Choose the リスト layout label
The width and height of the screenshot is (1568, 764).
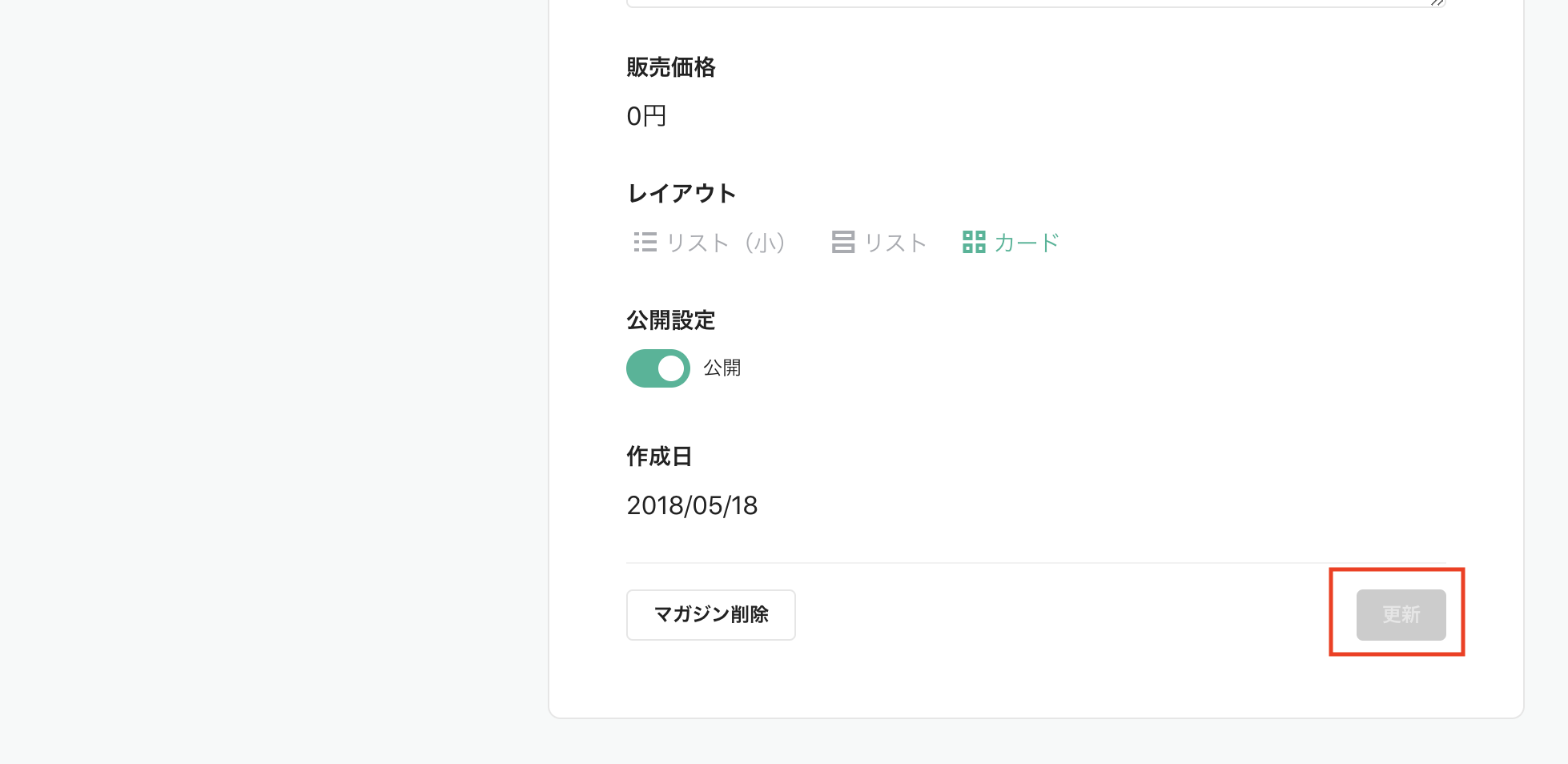[x=895, y=243]
